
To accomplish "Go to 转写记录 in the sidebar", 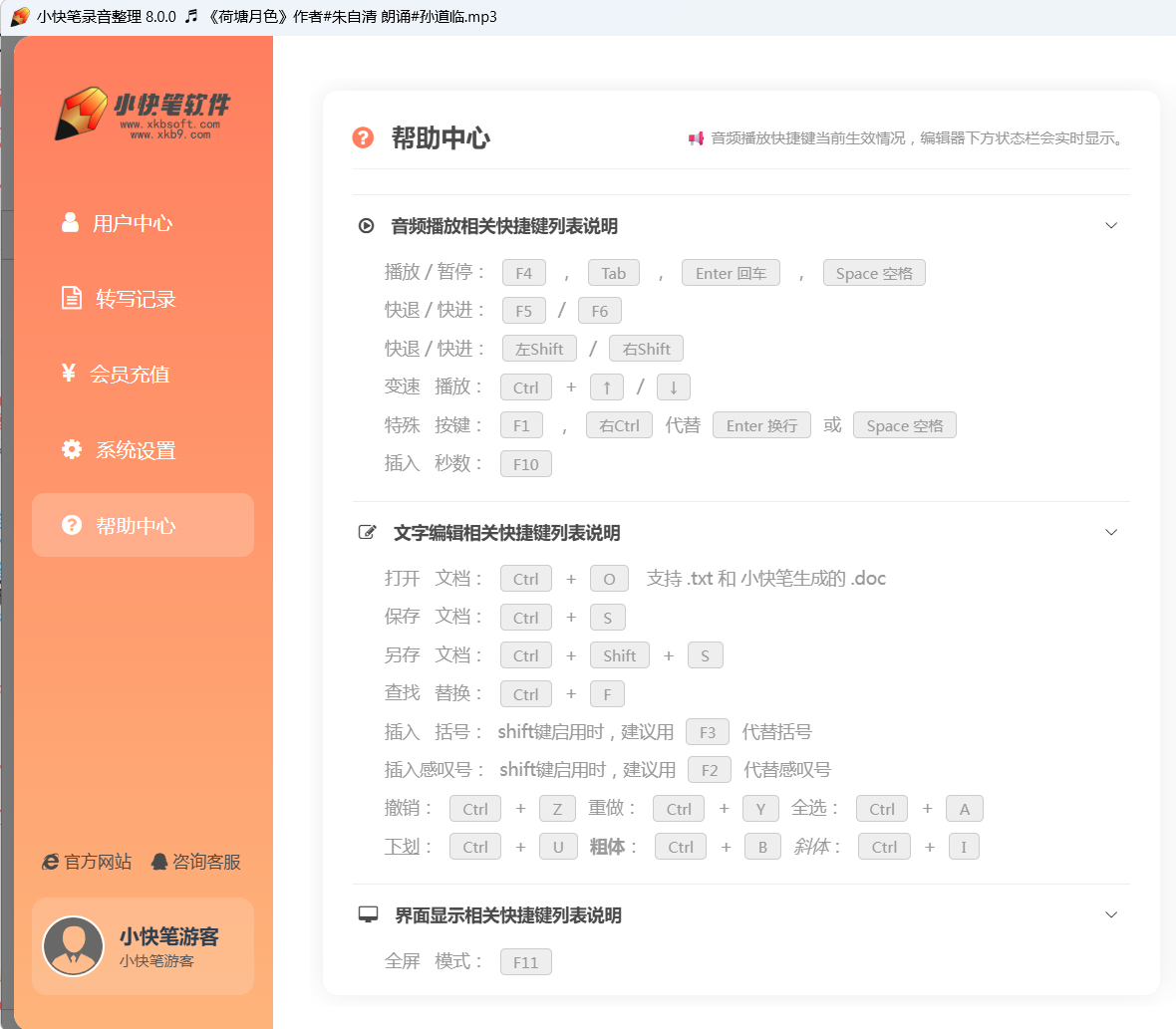I will pyautogui.click(x=135, y=299).
